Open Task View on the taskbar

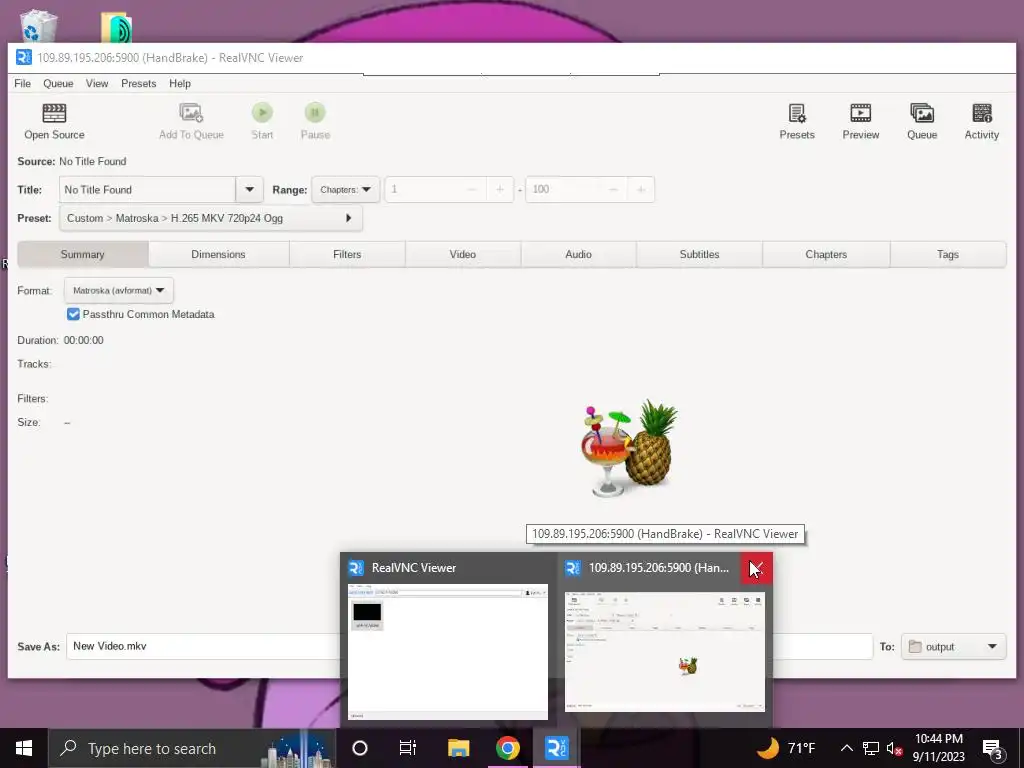[408, 748]
